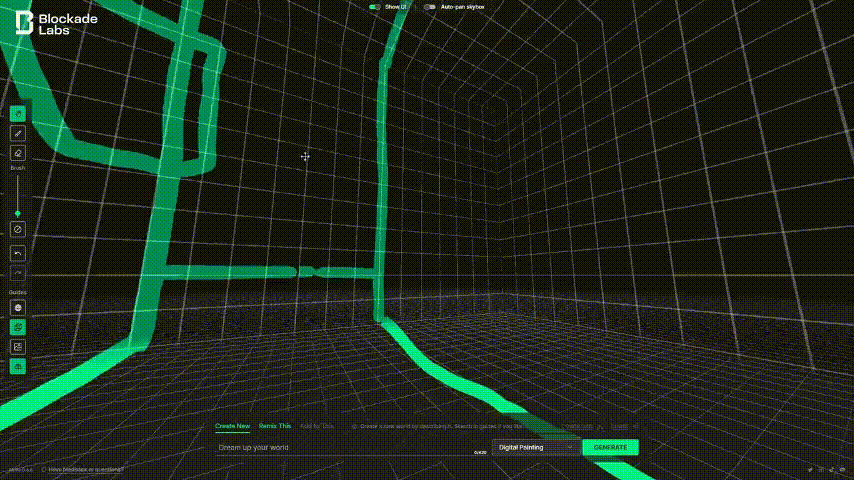Toggle the cube grid guide icon

click(x=18, y=327)
